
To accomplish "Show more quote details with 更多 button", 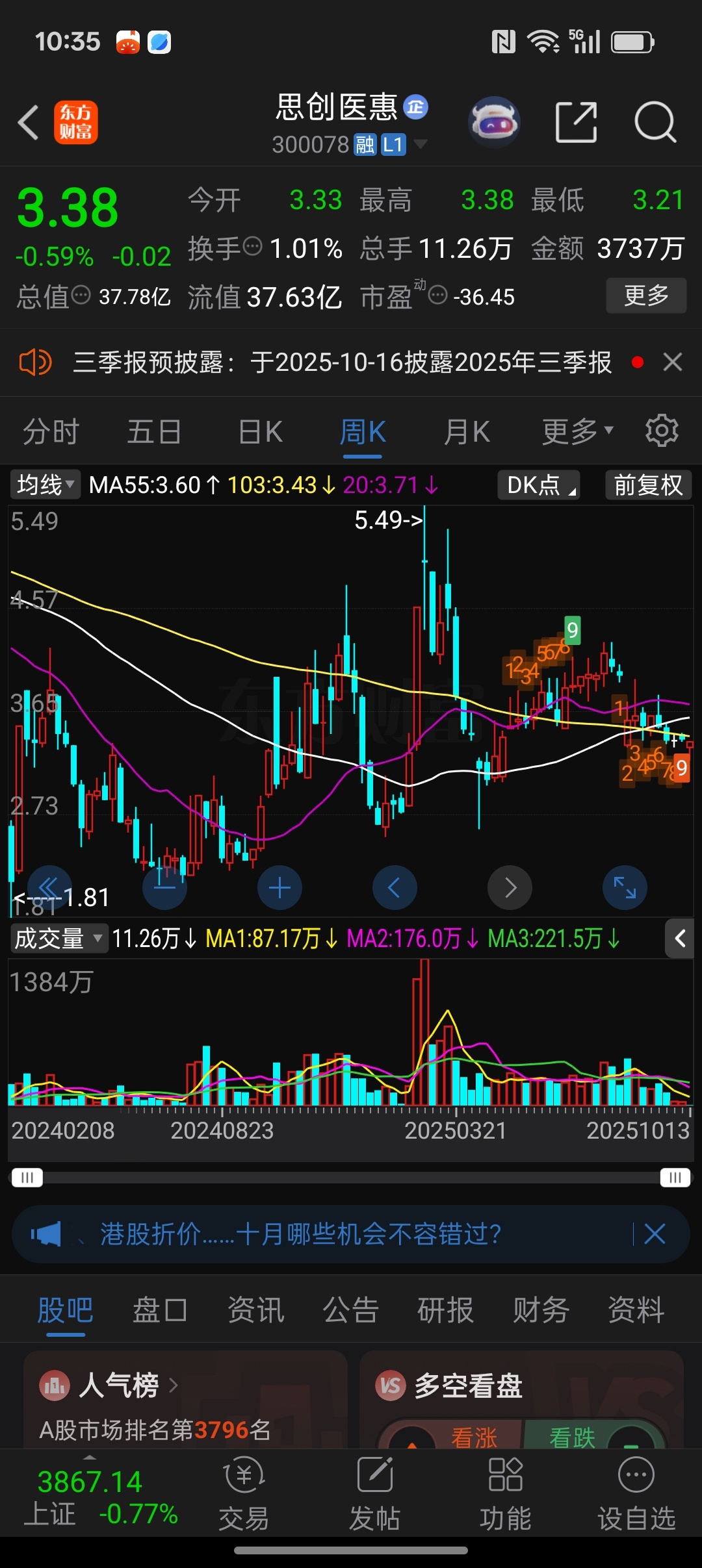I will point(646,296).
